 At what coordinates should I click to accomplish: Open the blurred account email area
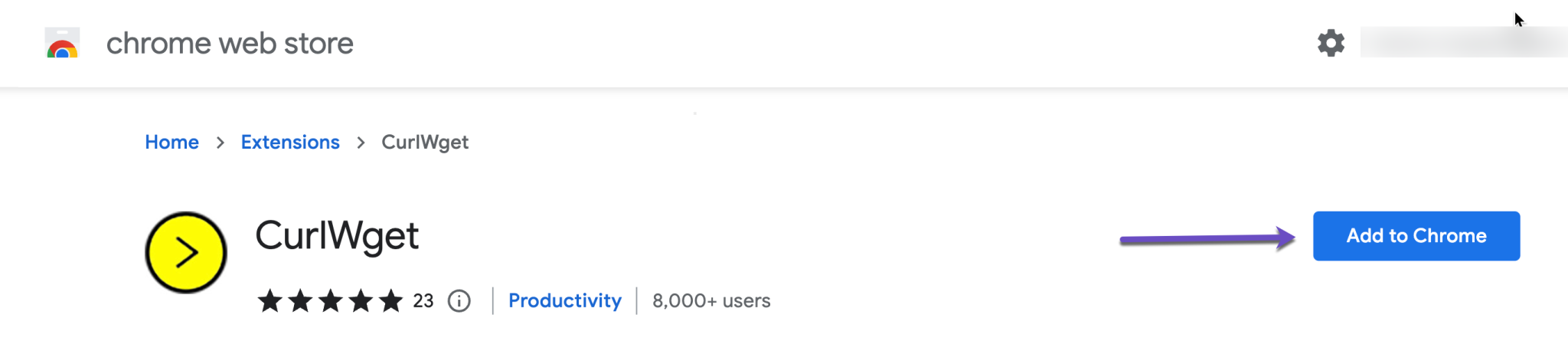tap(1462, 43)
